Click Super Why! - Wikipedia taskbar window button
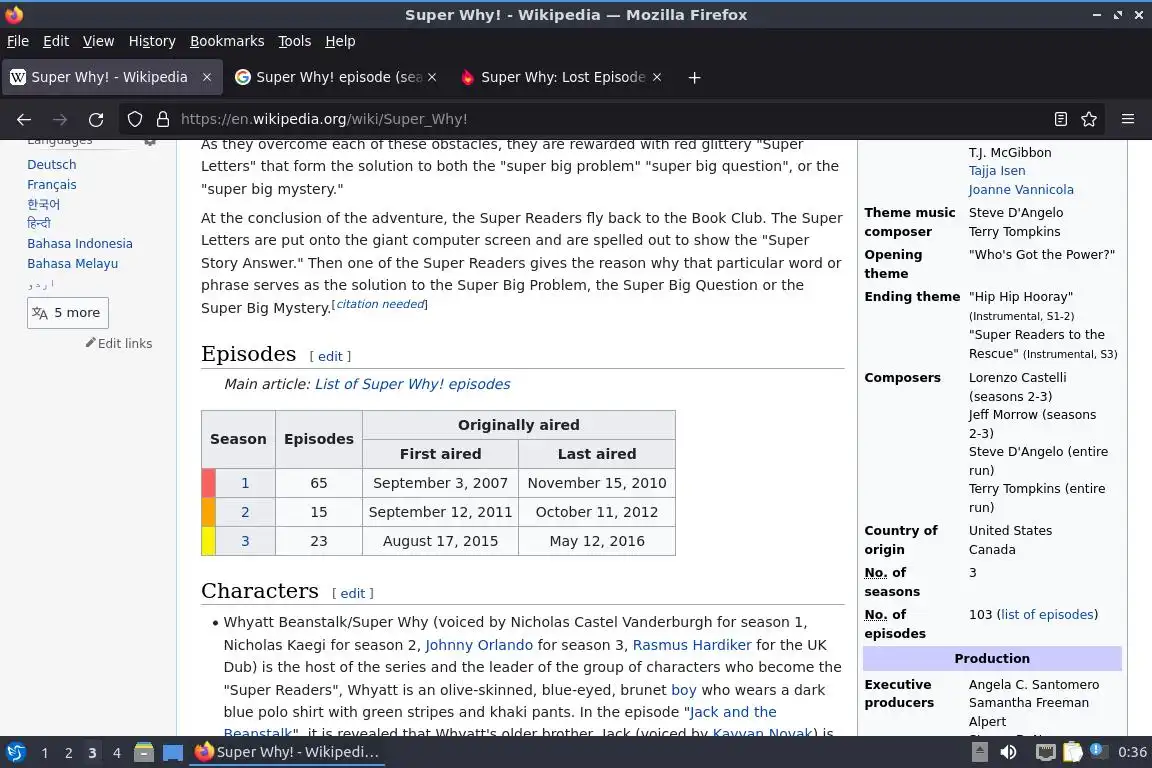1152x768 pixels. (x=287, y=753)
